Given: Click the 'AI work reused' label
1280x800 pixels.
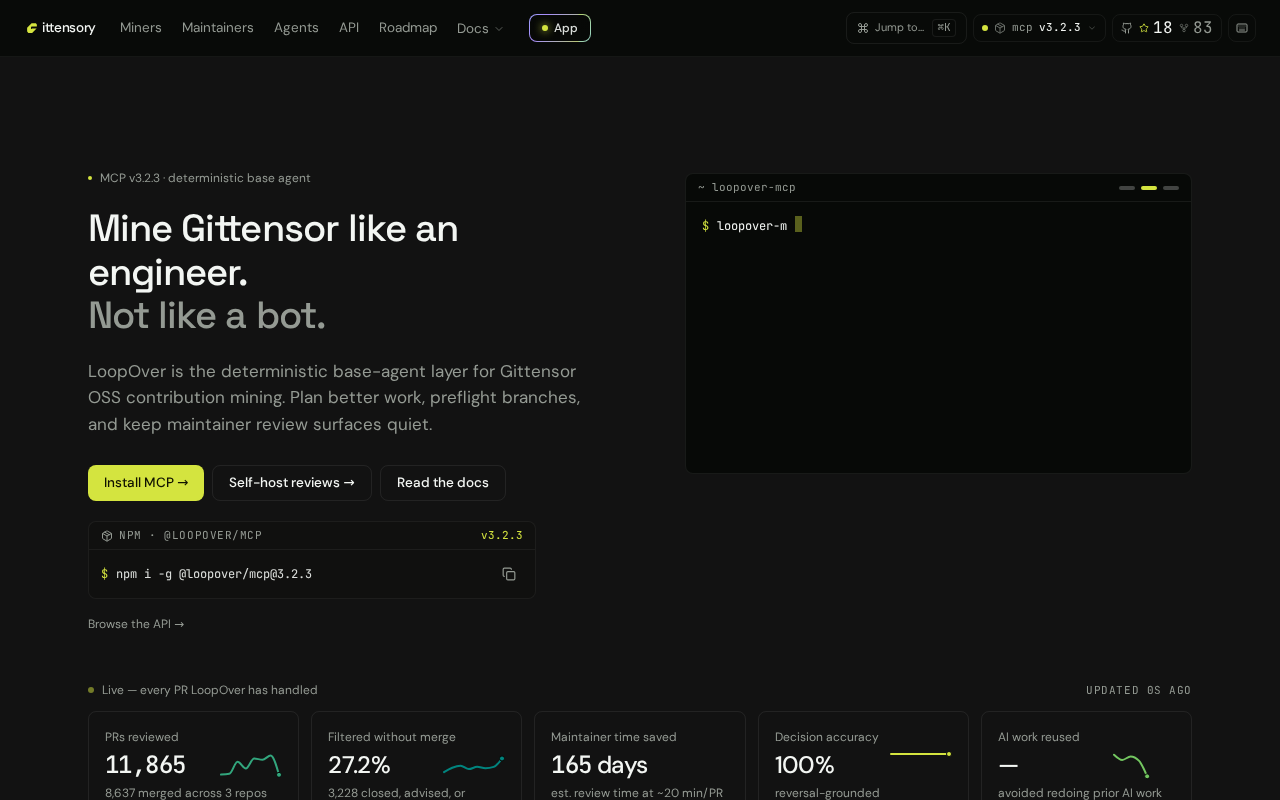Looking at the screenshot, I should coord(1039,737).
